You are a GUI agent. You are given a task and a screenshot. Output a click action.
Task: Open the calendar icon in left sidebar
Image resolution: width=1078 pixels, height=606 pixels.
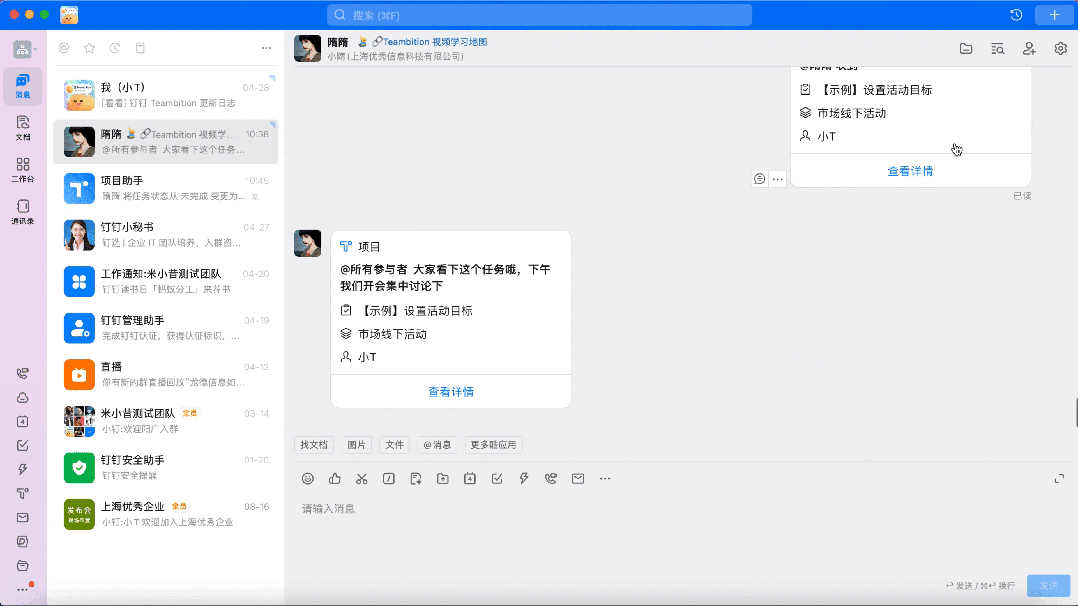click(22, 421)
